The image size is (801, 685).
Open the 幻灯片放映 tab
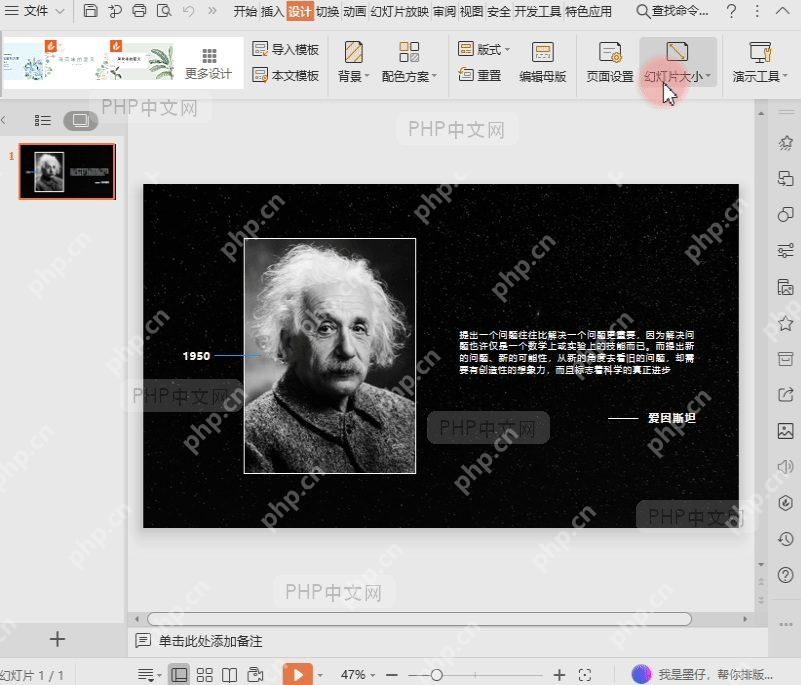pos(399,11)
